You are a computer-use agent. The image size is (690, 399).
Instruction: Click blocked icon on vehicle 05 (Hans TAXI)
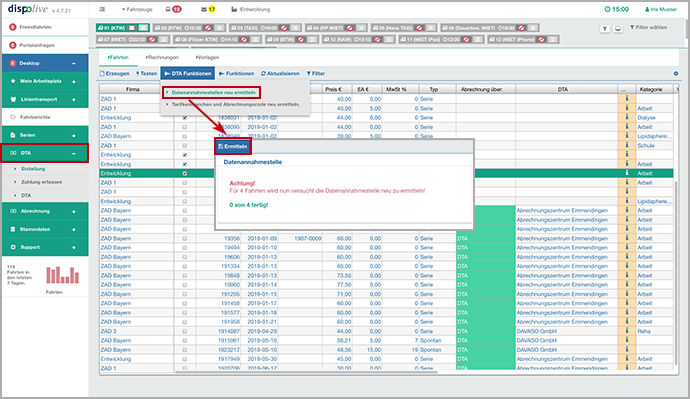(419, 28)
